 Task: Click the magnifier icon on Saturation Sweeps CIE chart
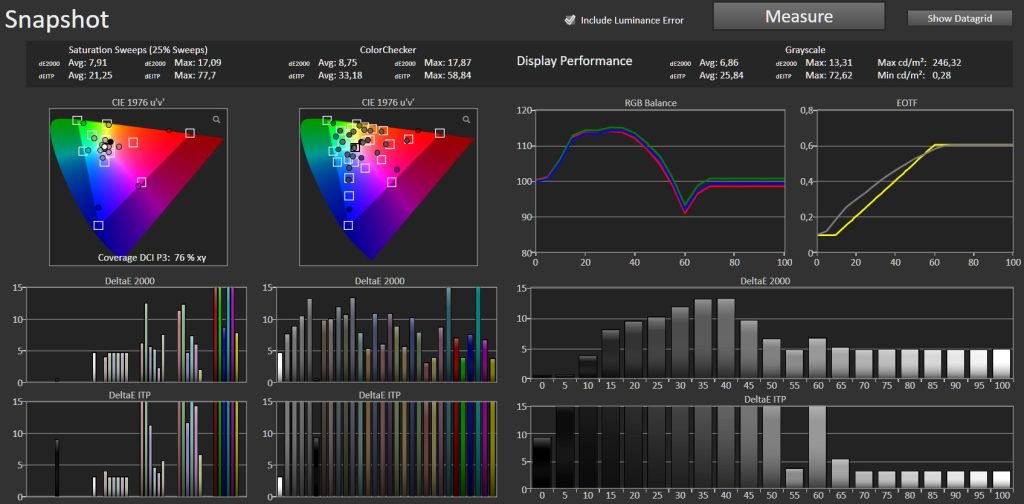(x=216, y=119)
